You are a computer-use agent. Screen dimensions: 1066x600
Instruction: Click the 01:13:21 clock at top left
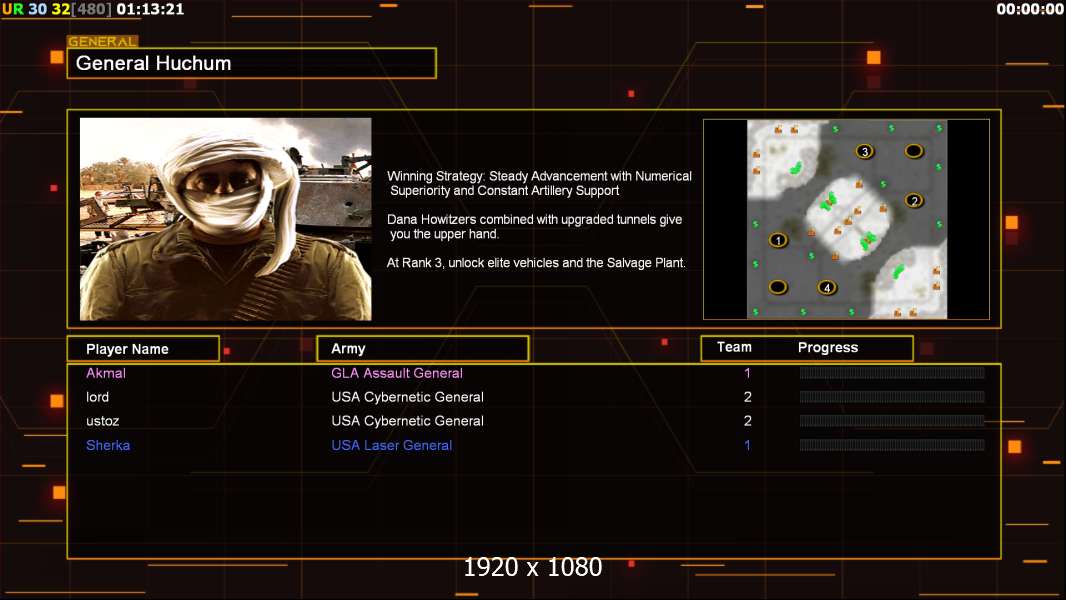coord(150,10)
